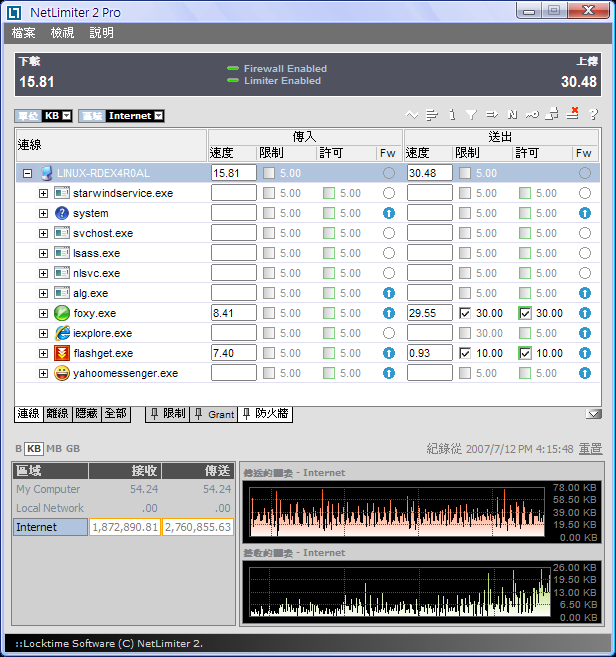Switch to the 全部 tab
Viewport: 616px width, 657px height.
click(116, 414)
